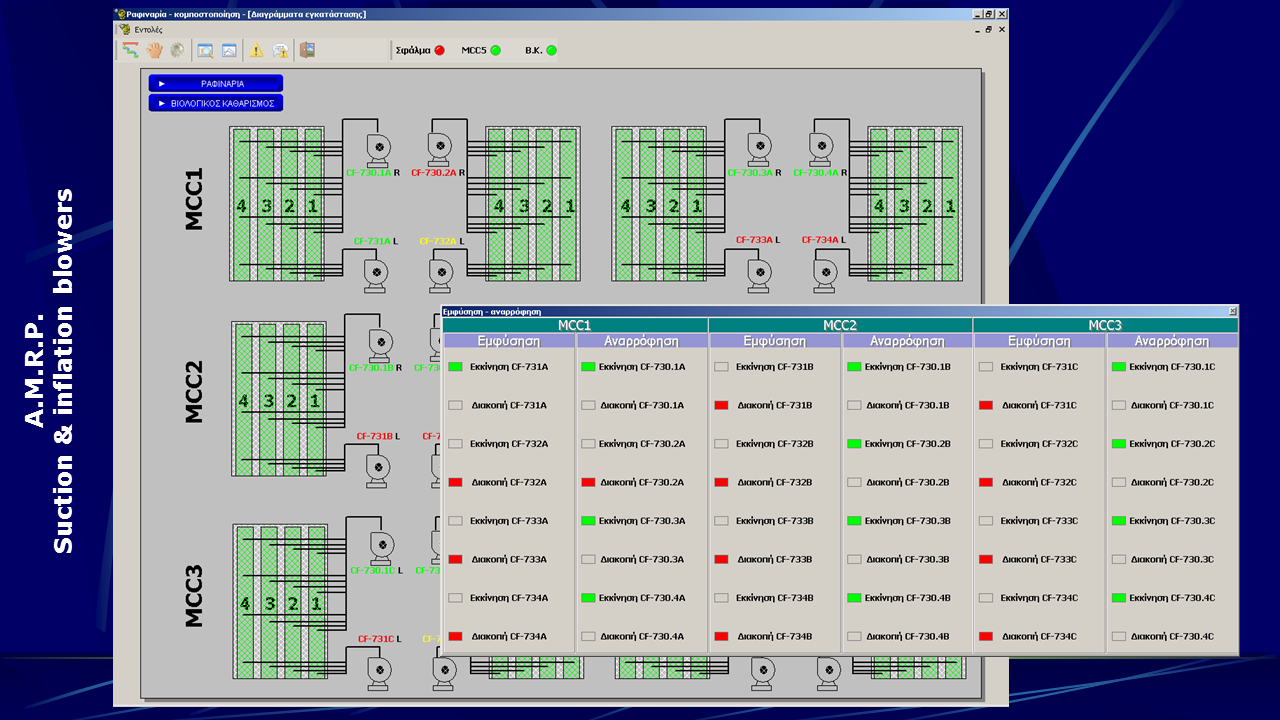Click the CF-731A blower symbol

point(376,273)
